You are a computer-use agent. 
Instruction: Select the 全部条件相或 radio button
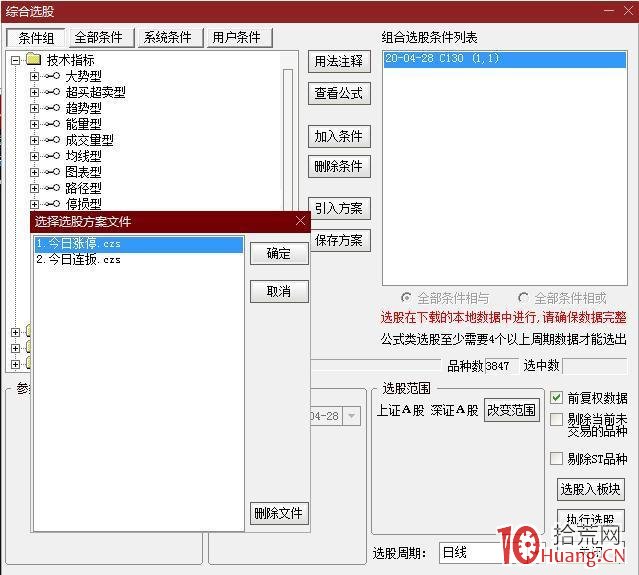[x=523, y=298]
